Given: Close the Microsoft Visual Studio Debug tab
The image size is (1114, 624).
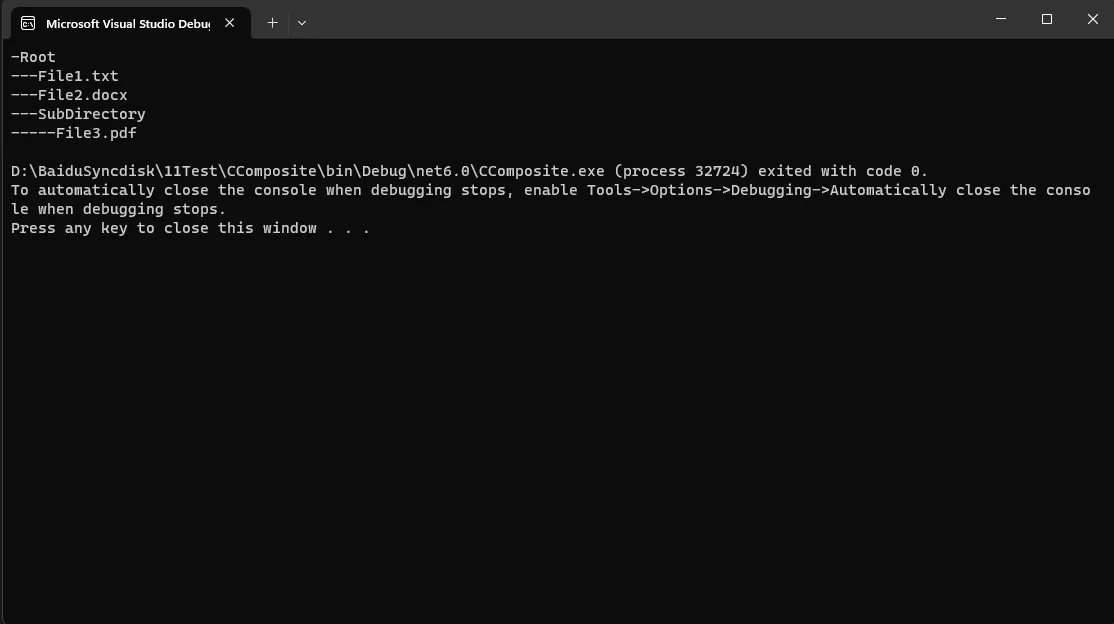Looking at the screenshot, I should coord(229,23).
